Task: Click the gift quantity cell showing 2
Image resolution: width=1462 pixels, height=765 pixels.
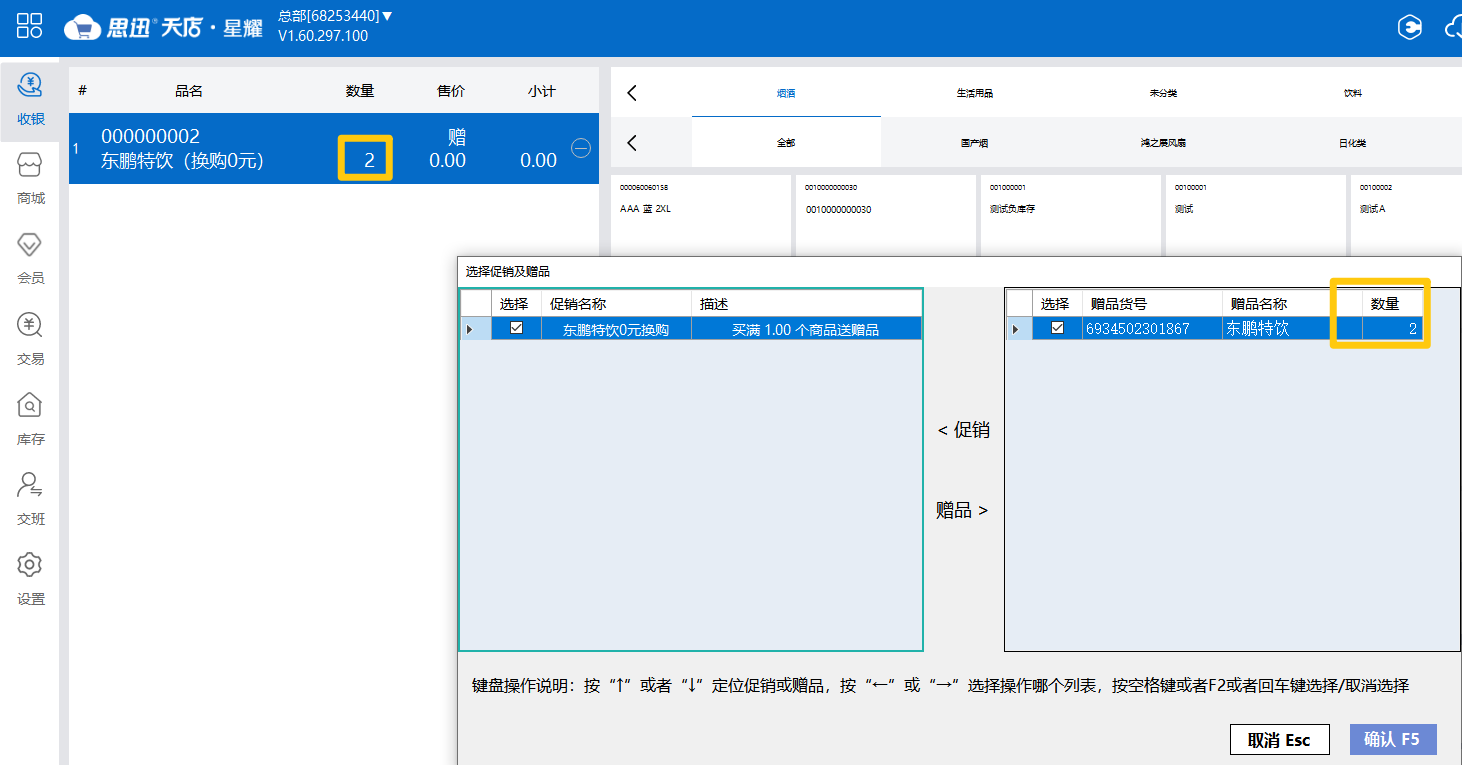Action: tap(1392, 328)
